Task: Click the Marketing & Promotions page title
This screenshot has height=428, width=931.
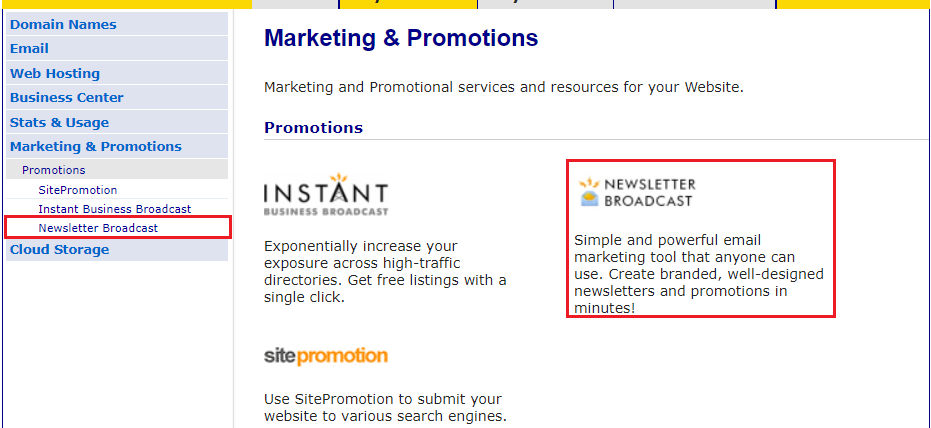Action: (x=401, y=38)
